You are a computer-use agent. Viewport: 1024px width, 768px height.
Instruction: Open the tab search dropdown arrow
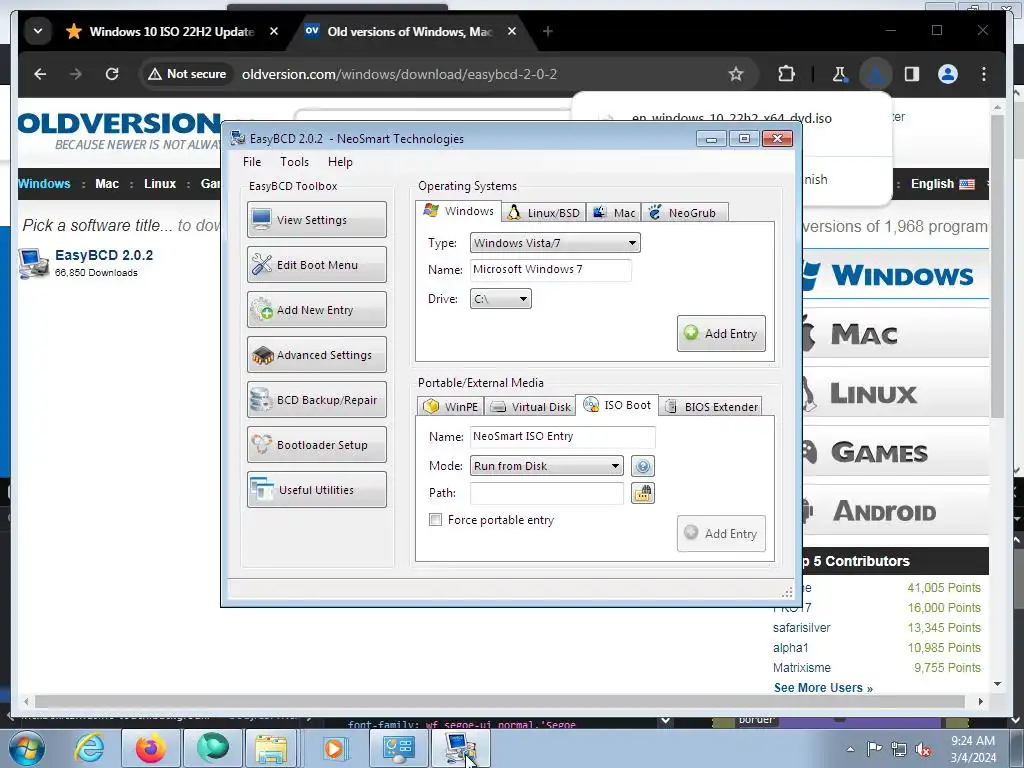pyautogui.click(x=38, y=31)
